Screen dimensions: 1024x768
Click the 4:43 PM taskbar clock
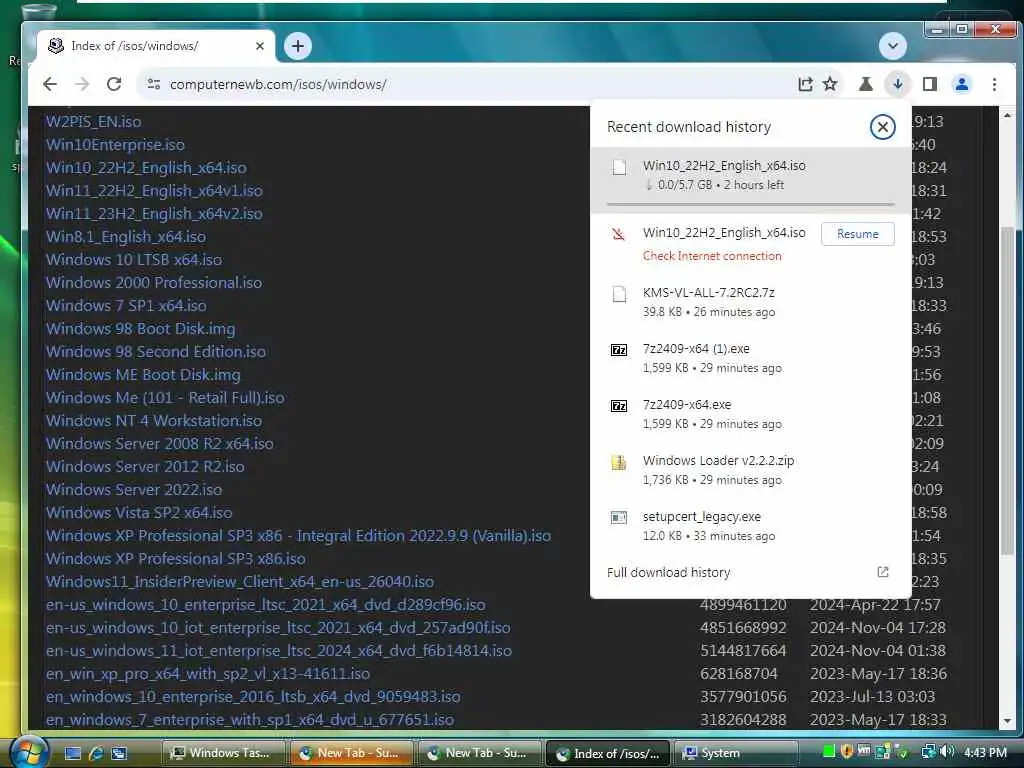(x=985, y=752)
